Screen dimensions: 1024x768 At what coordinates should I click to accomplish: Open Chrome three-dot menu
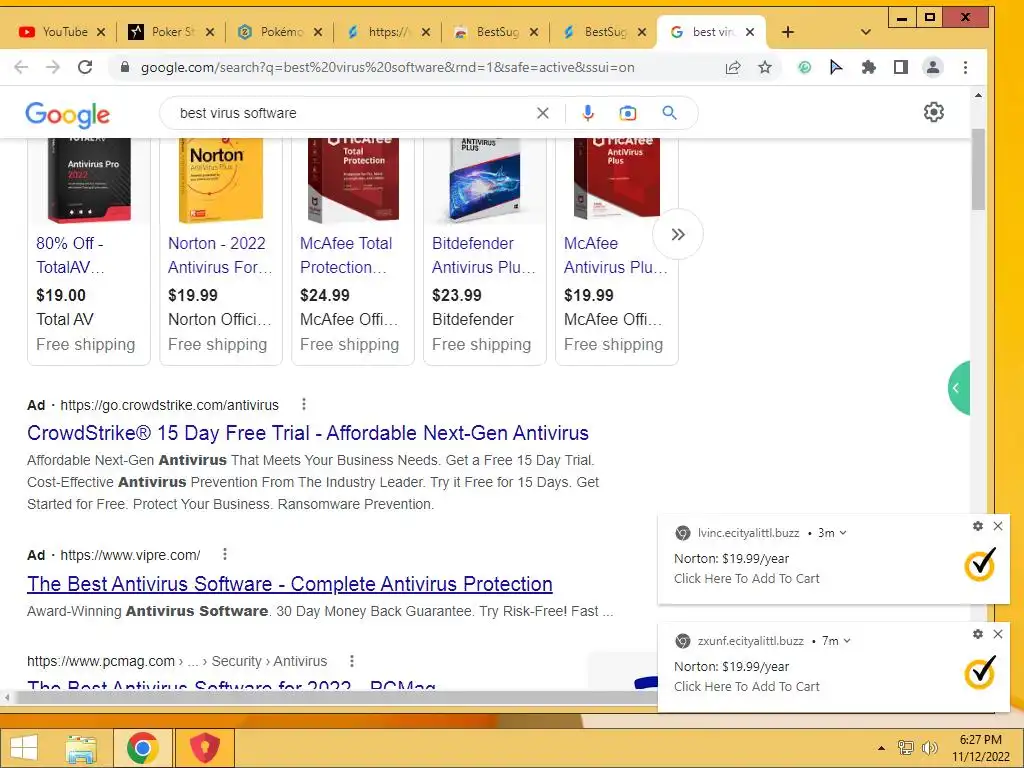coord(965,67)
